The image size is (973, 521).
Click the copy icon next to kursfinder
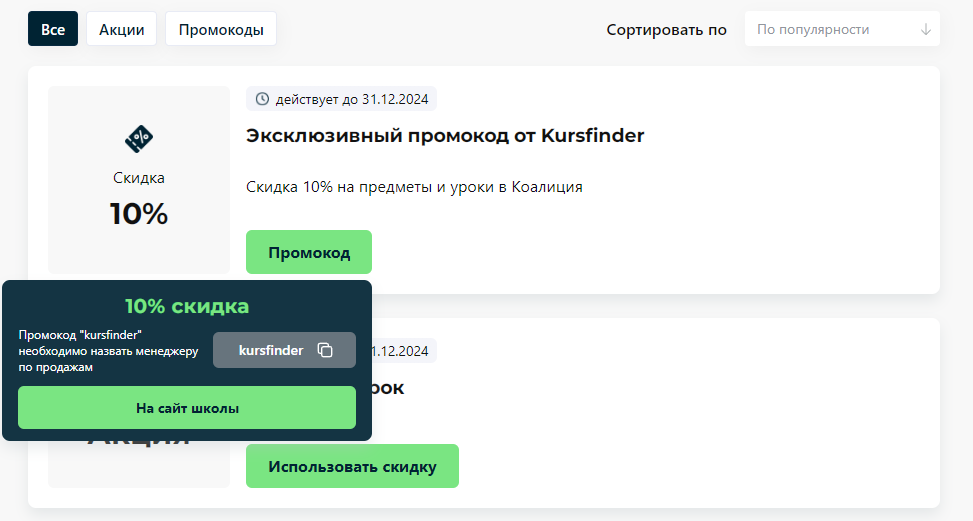click(x=325, y=350)
